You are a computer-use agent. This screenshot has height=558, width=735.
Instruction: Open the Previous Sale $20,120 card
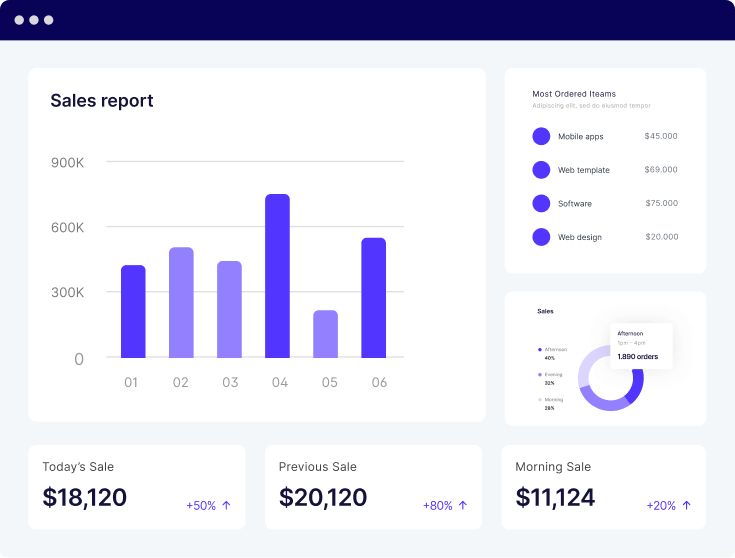(x=373, y=487)
